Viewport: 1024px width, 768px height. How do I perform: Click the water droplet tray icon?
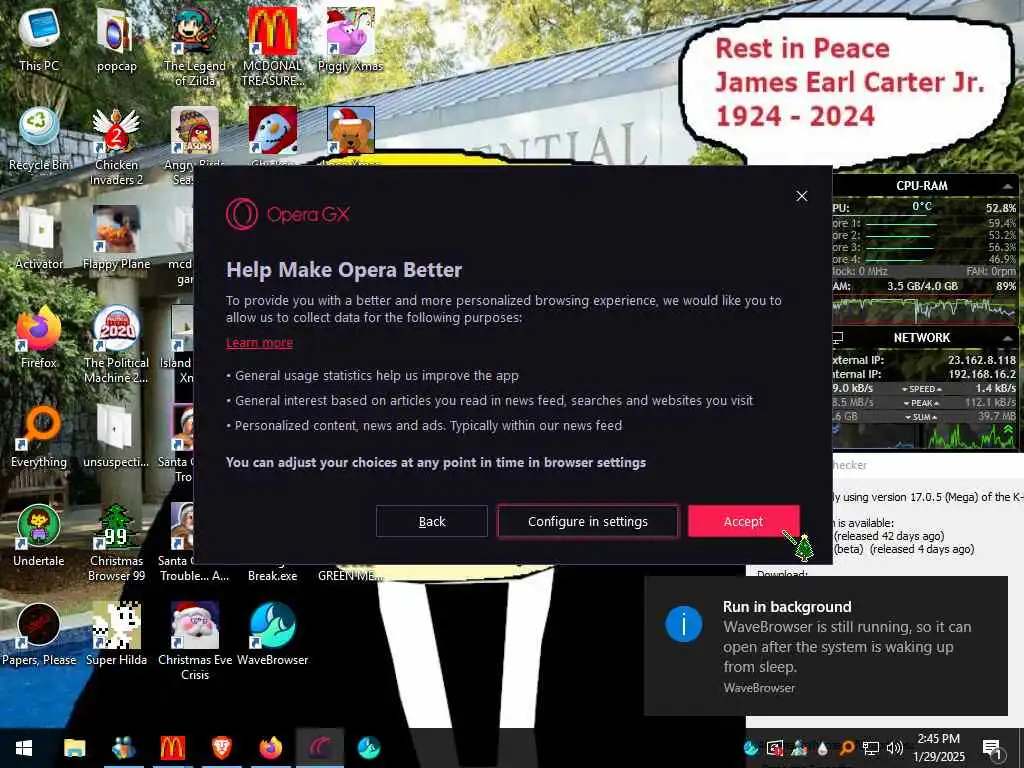pyautogui.click(x=823, y=748)
